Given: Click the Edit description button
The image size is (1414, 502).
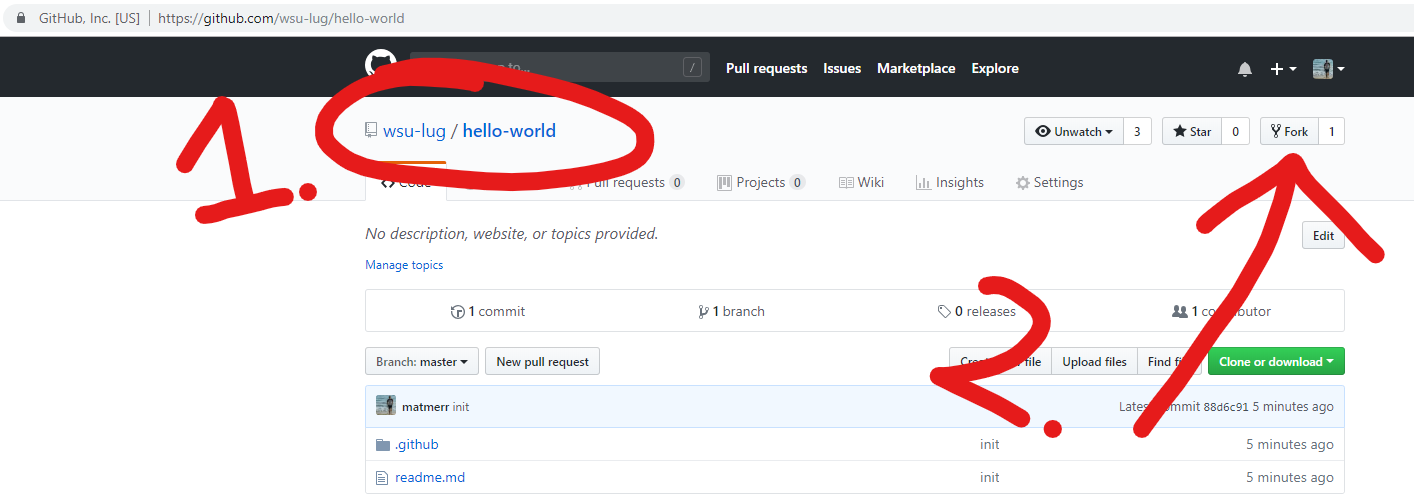Looking at the screenshot, I should (x=1323, y=236).
